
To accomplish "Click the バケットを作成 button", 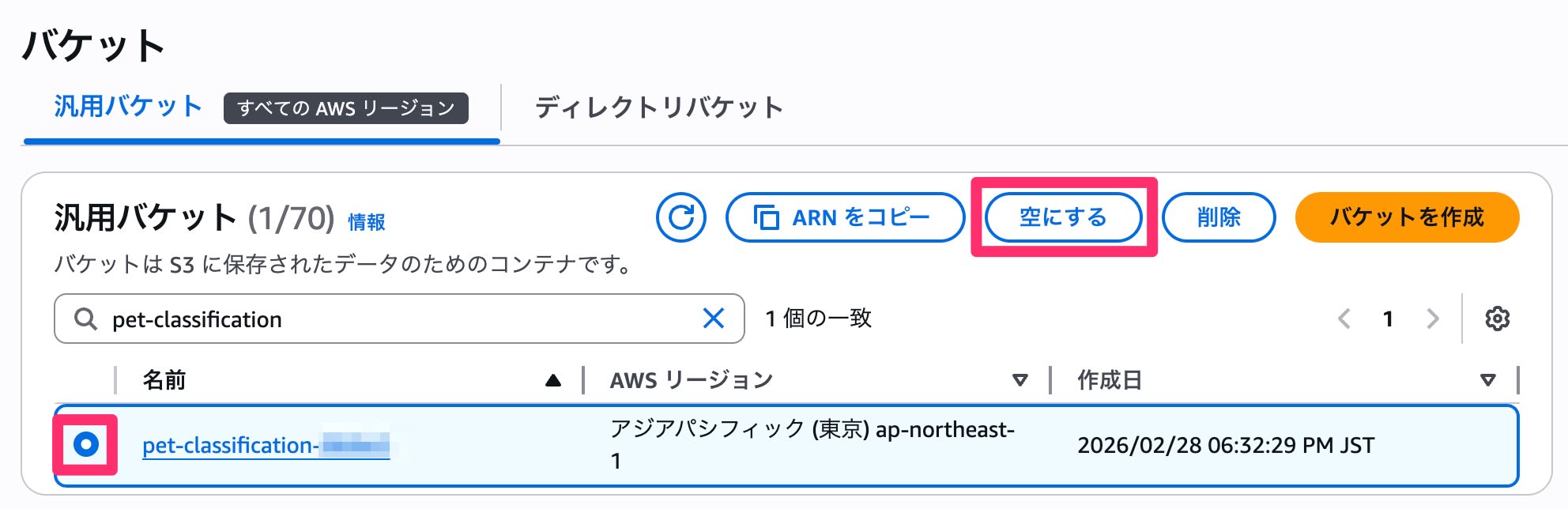I will [1407, 217].
